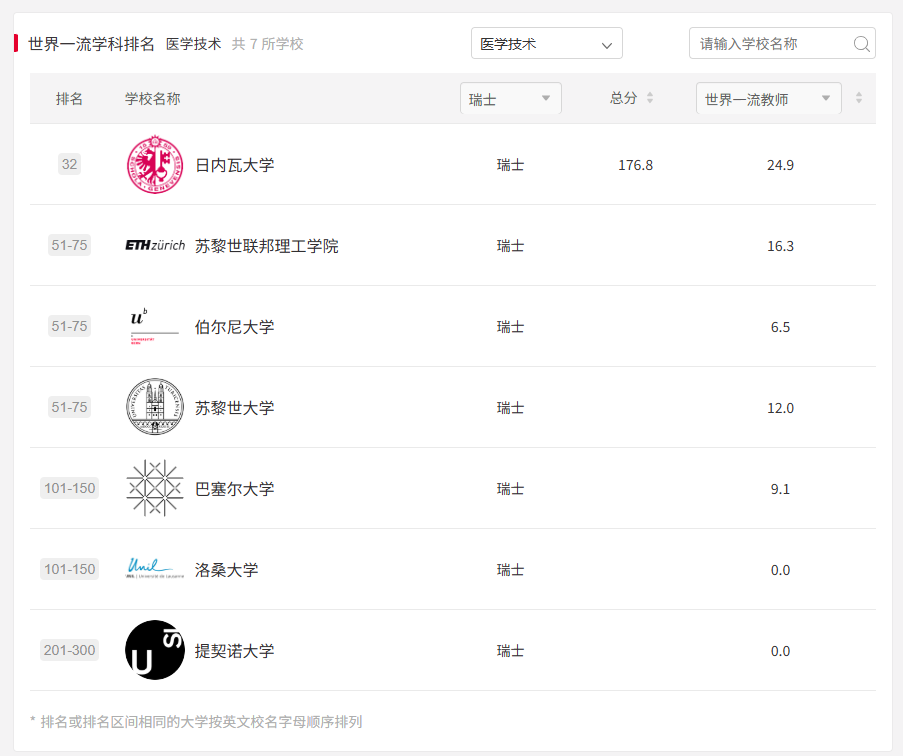
Task: Open 日内瓦大学 link
Action: pyautogui.click(x=234, y=165)
